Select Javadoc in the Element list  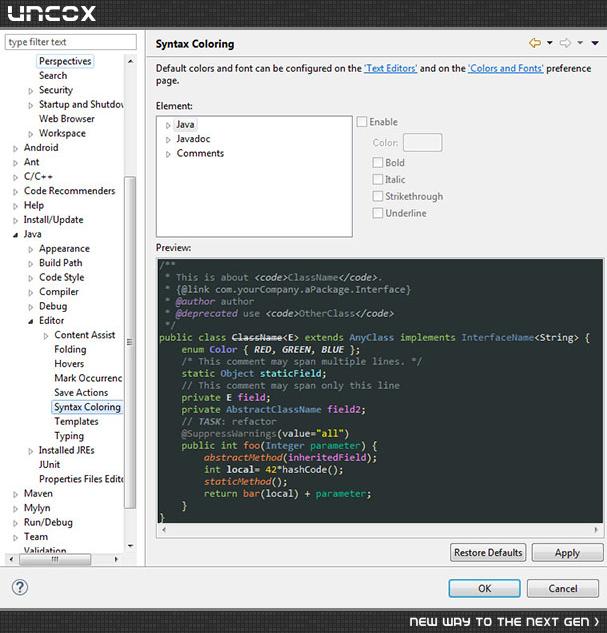193,139
